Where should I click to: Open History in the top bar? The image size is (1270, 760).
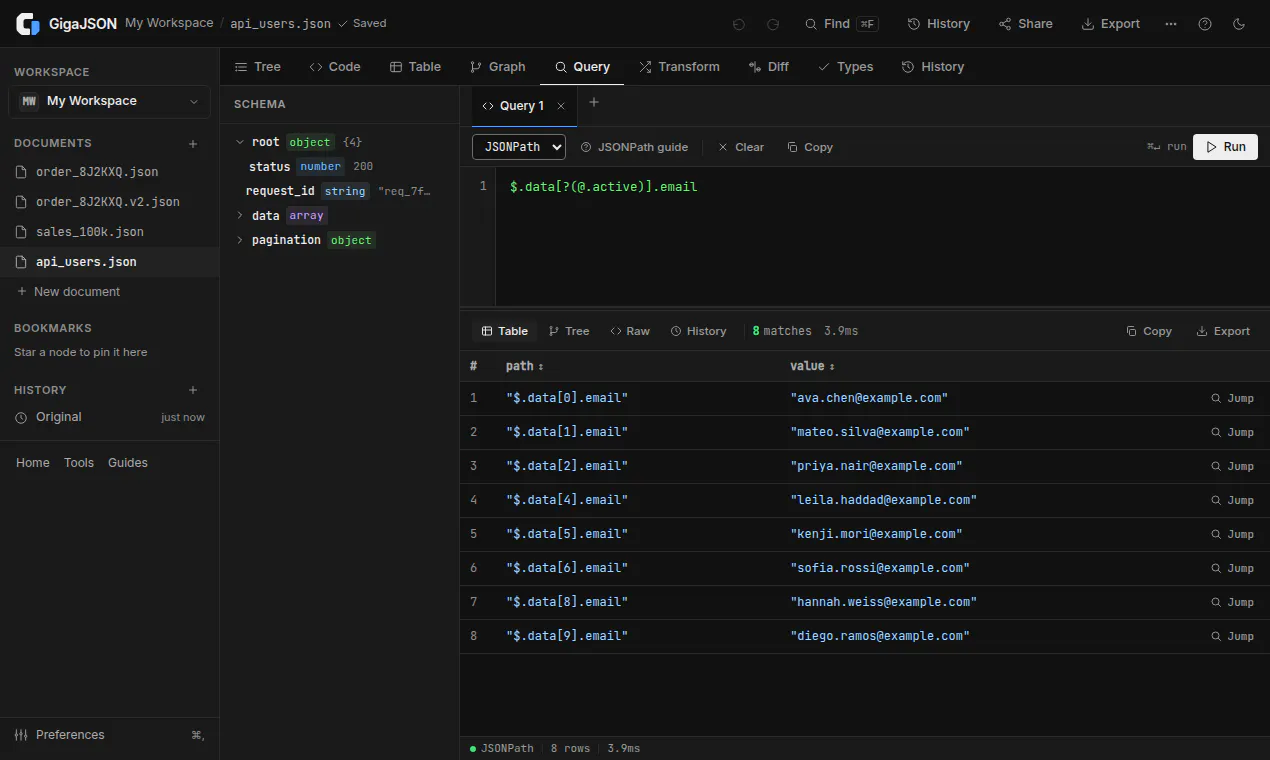click(938, 24)
